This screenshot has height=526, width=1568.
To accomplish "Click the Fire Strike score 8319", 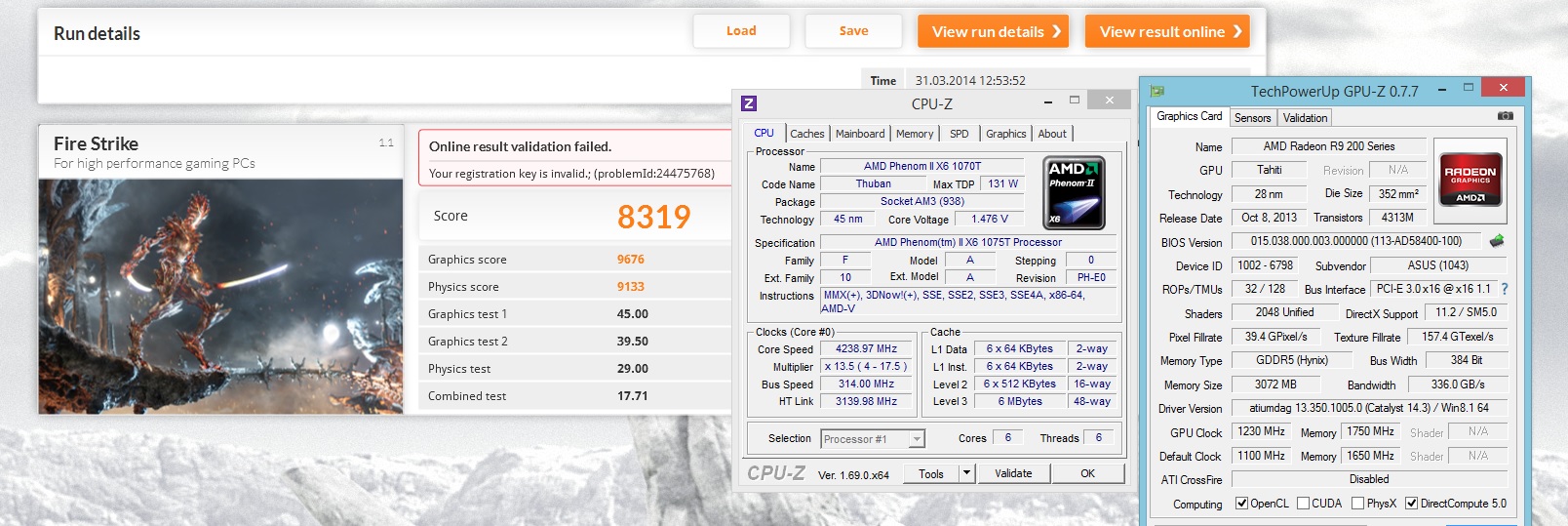I will click(x=653, y=217).
